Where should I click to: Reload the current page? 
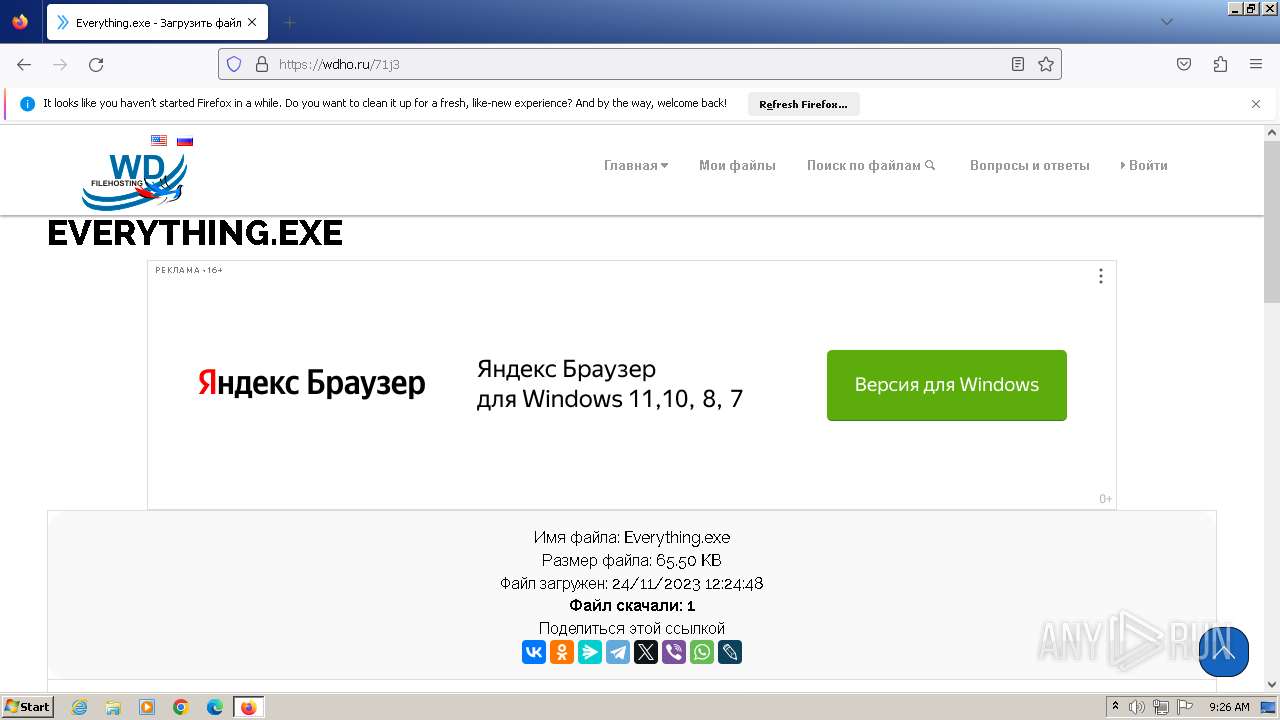pos(96,64)
